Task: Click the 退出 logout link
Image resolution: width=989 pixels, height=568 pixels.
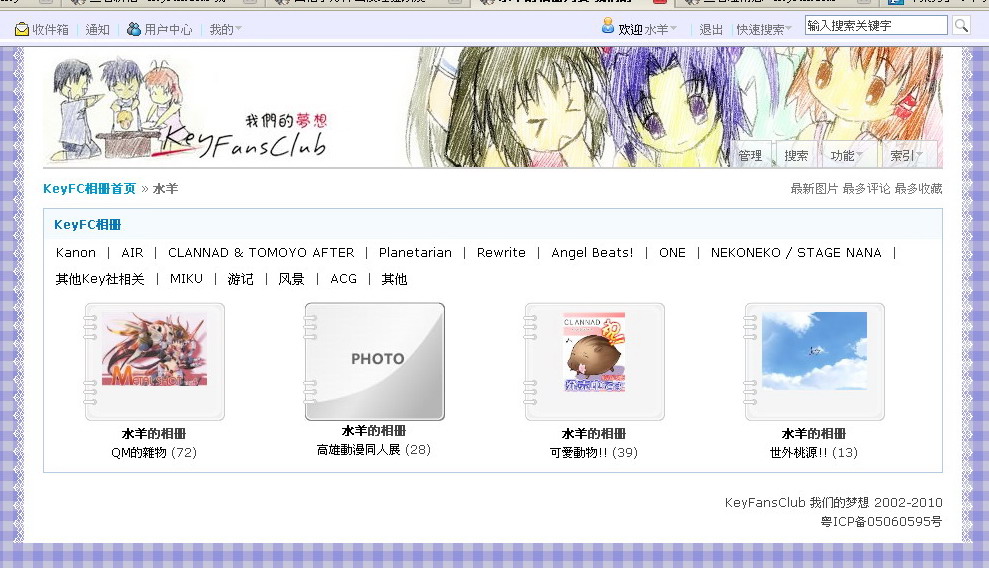Action: coord(711,30)
